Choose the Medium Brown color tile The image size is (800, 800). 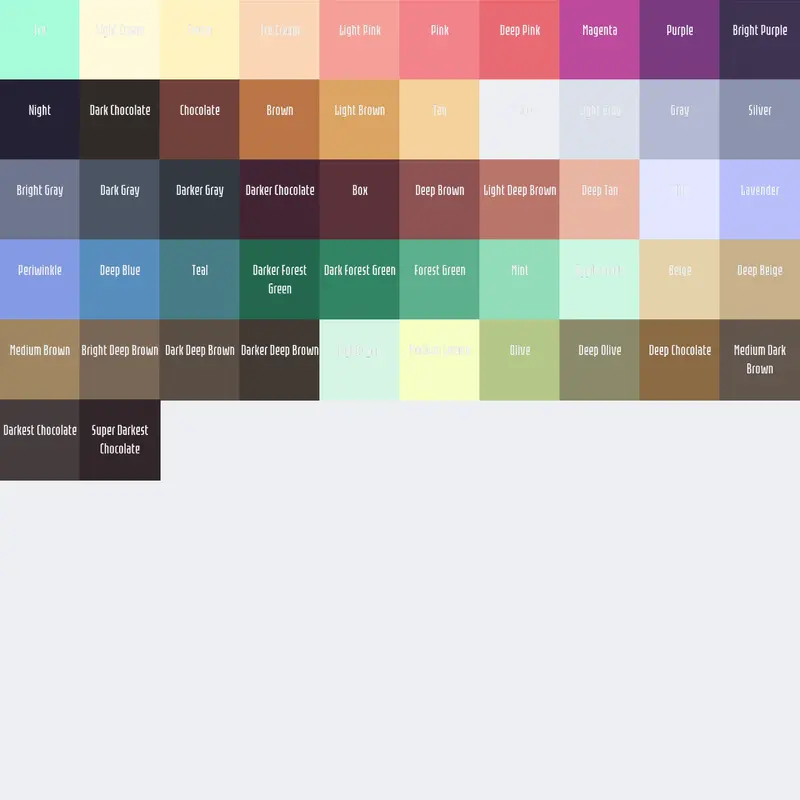40,360
